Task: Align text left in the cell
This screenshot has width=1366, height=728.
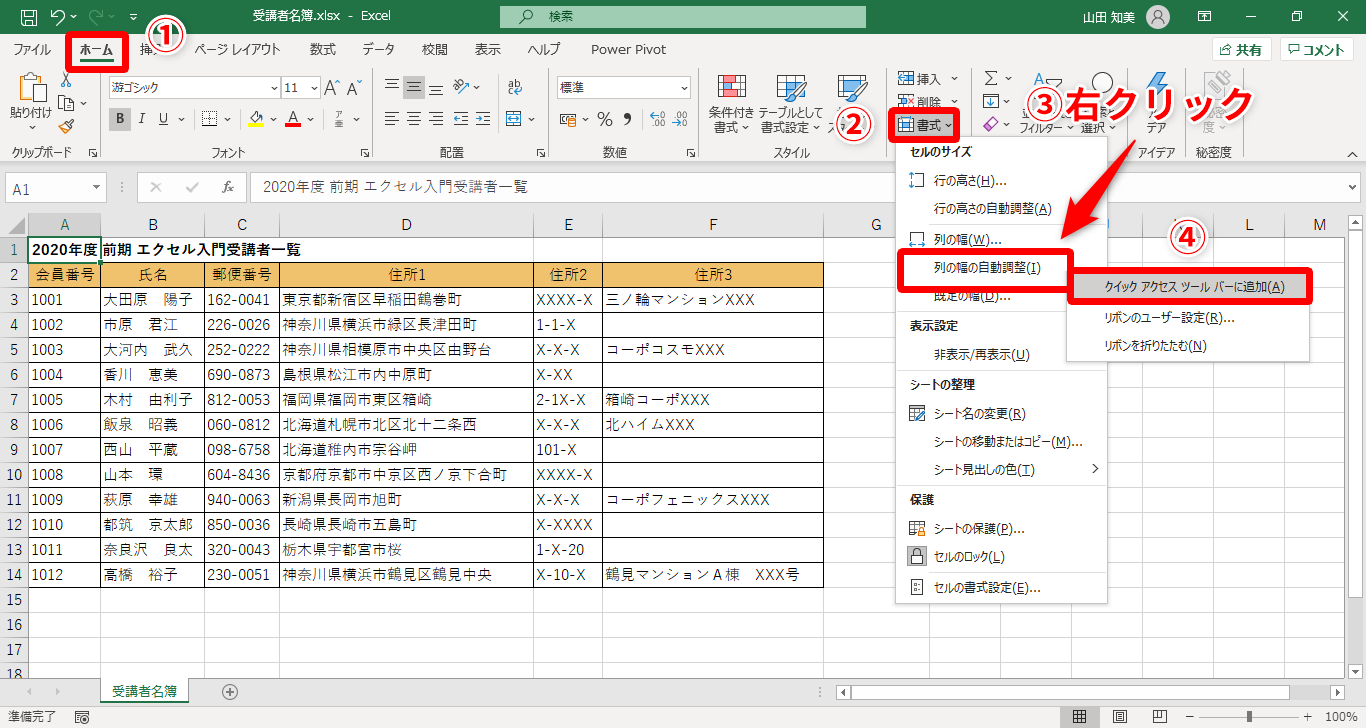Action: 391,119
